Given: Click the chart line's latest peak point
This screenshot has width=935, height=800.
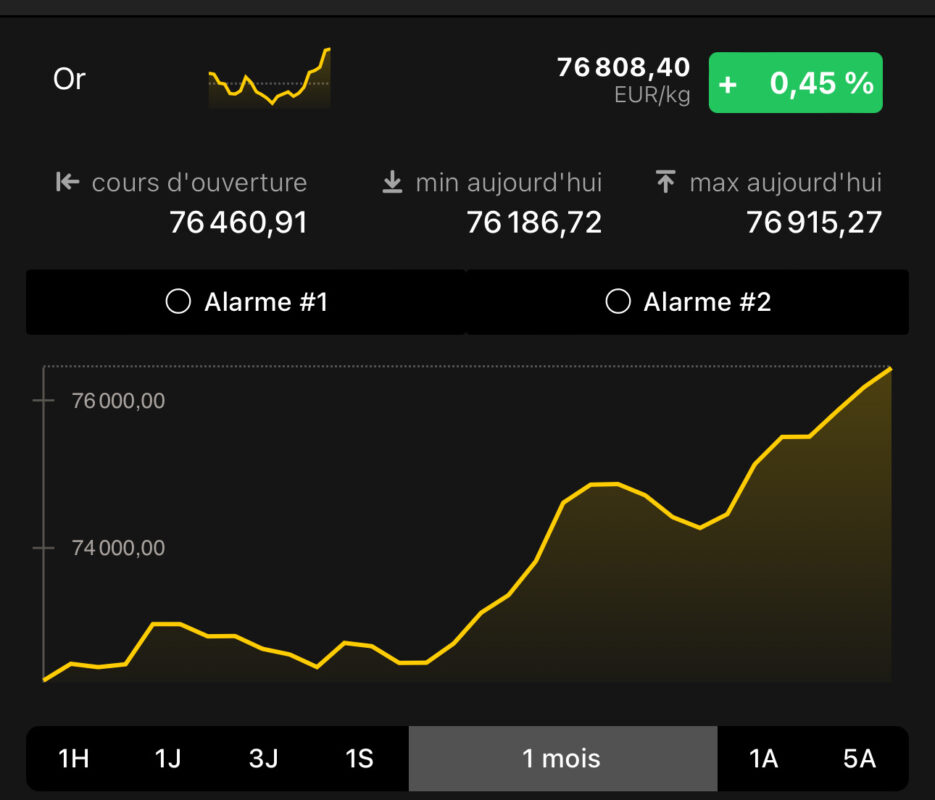Looking at the screenshot, I should pyautogui.click(x=890, y=369).
